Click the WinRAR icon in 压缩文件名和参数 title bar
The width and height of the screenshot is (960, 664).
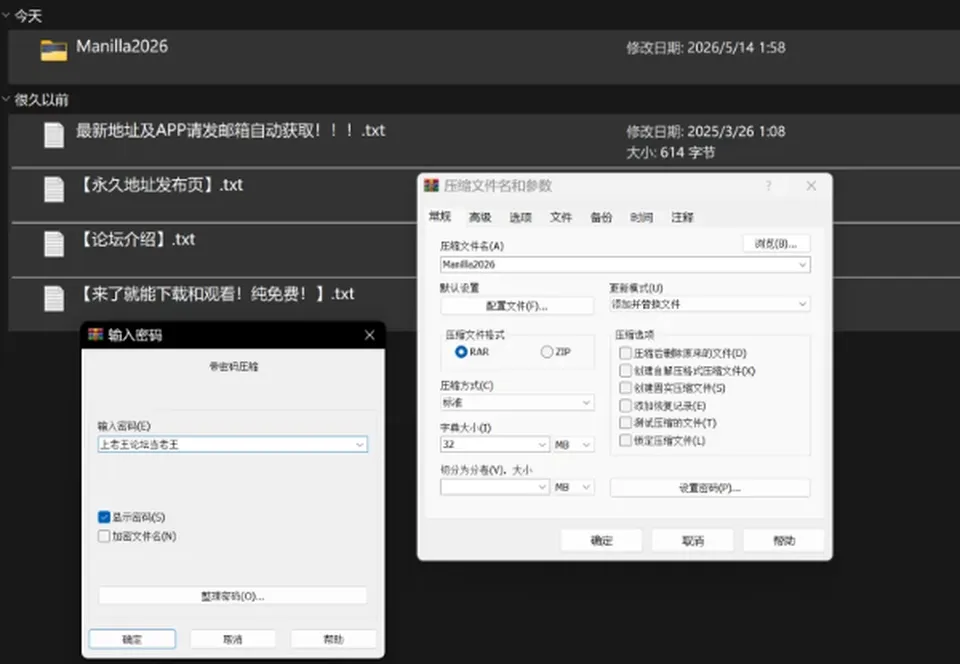[x=432, y=185]
